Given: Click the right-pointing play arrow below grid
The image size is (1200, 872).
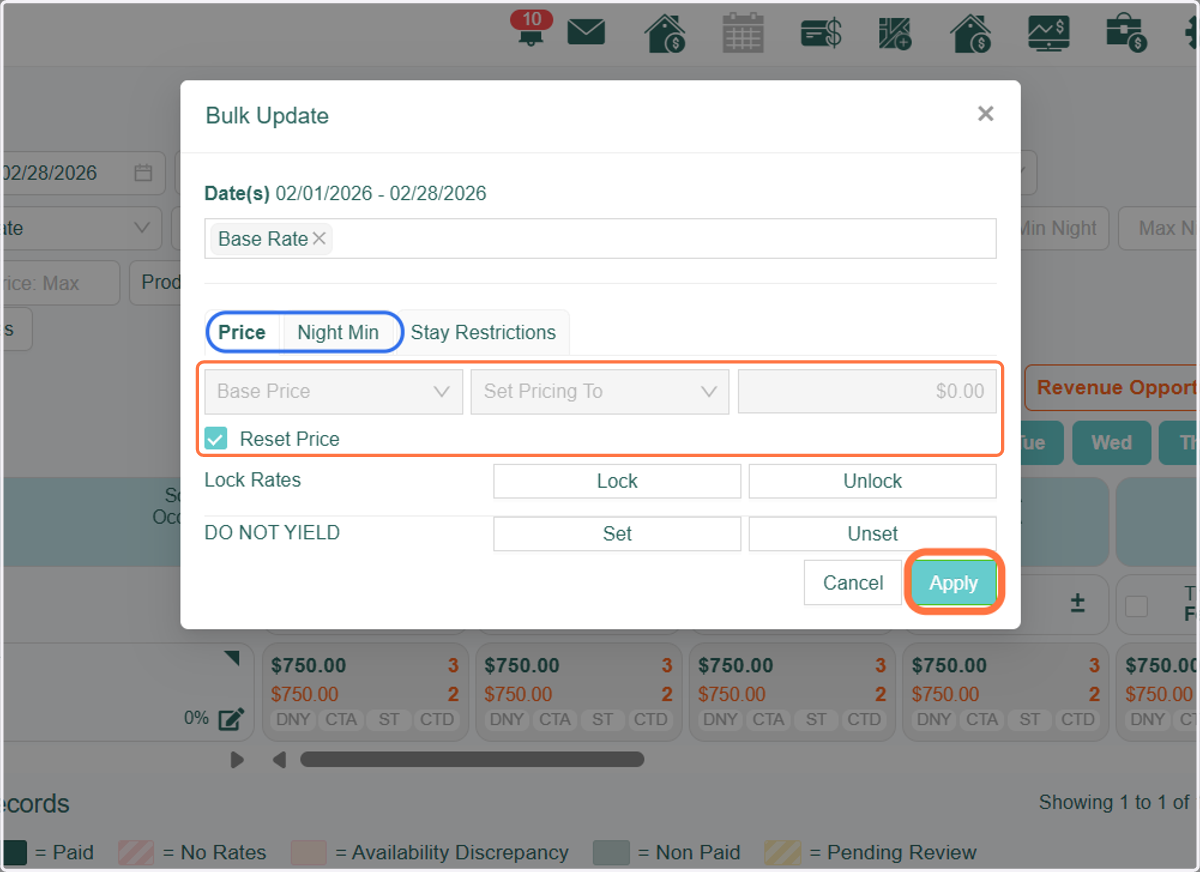Looking at the screenshot, I should pyautogui.click(x=237, y=760).
